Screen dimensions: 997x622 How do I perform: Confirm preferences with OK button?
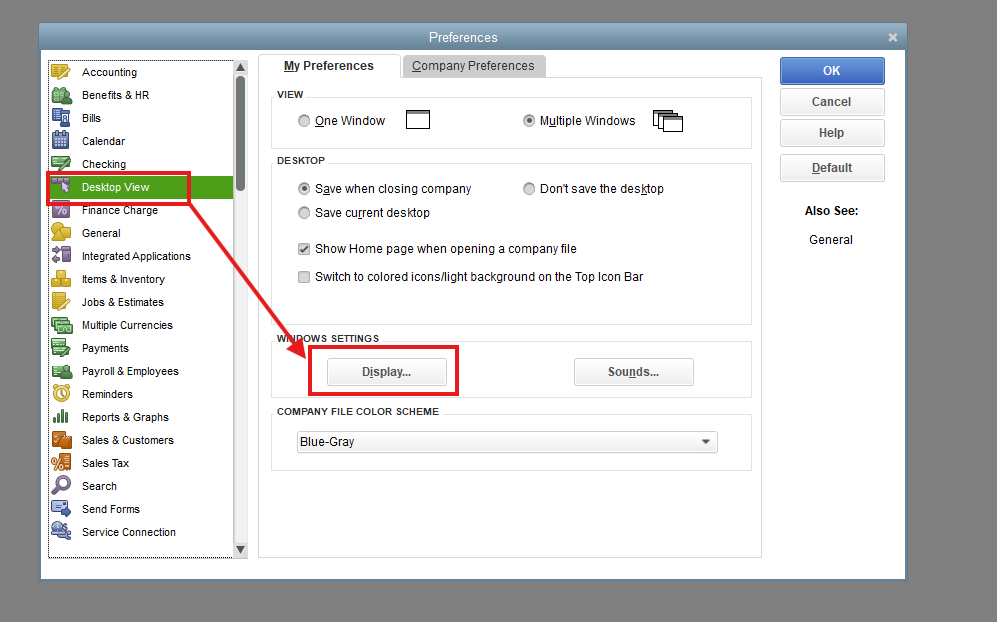click(x=832, y=71)
